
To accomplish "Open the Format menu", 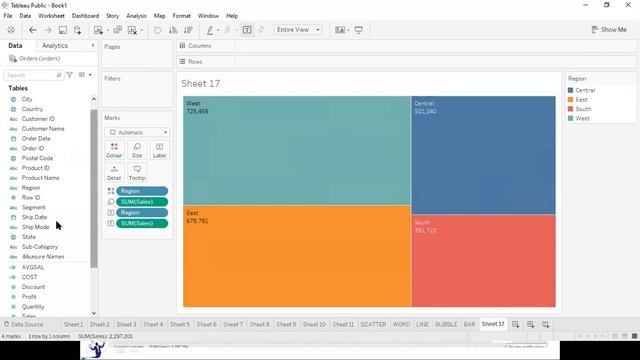I will (182, 16).
